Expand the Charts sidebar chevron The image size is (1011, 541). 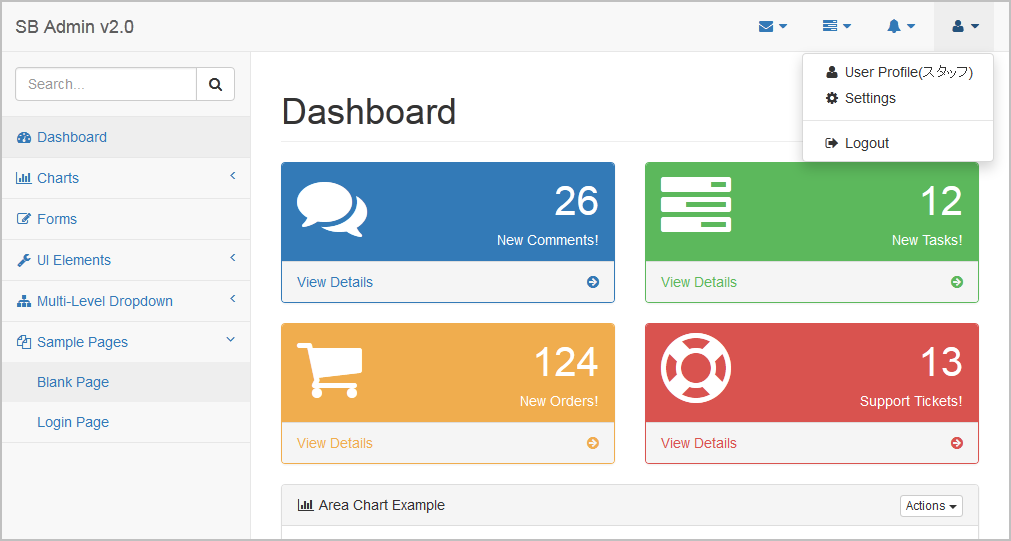233,176
